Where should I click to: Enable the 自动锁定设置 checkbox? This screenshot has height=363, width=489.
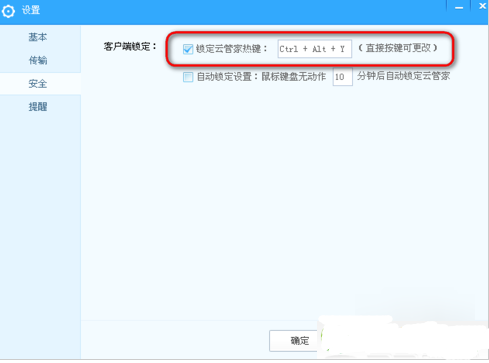[188, 77]
